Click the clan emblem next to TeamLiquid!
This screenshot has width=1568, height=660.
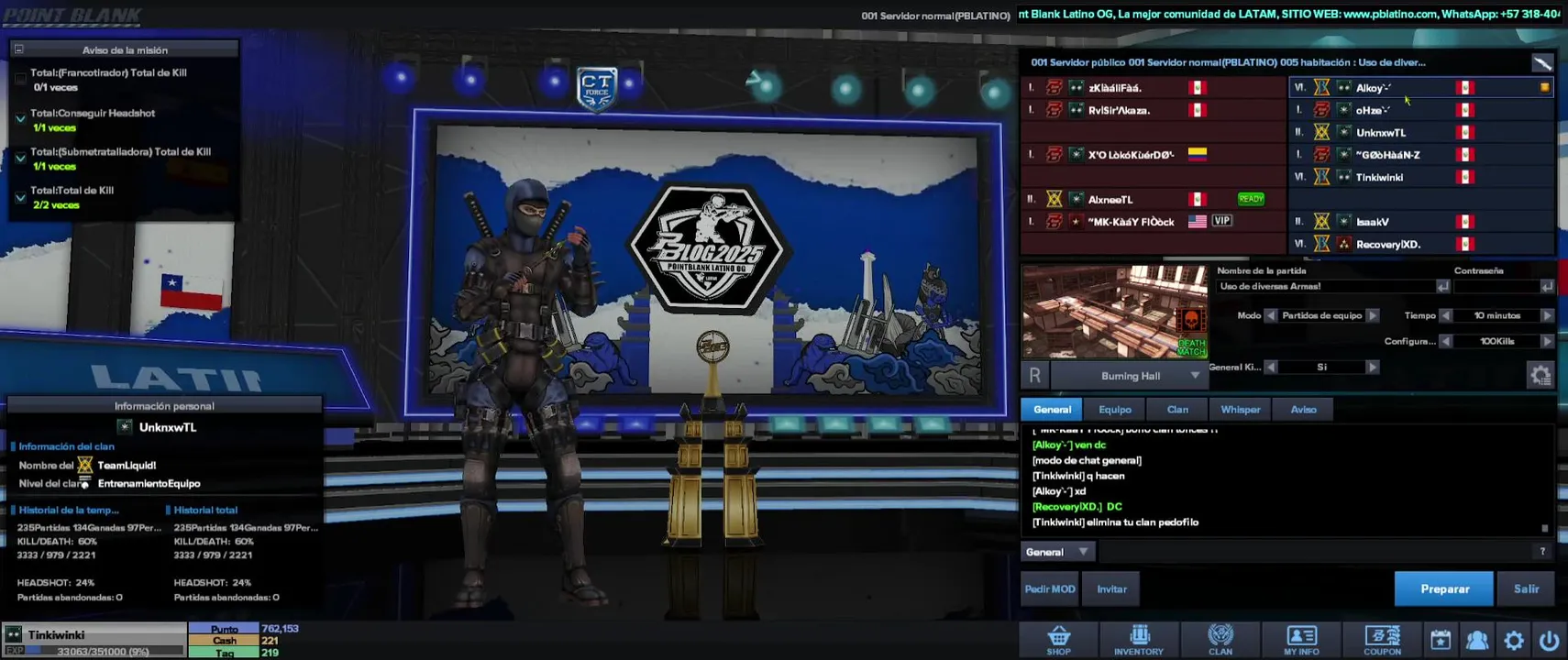(x=84, y=465)
